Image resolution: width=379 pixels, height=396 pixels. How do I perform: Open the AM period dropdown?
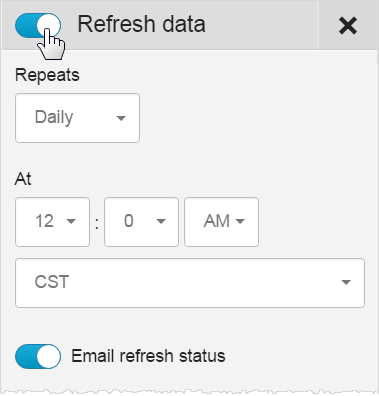[221, 222]
